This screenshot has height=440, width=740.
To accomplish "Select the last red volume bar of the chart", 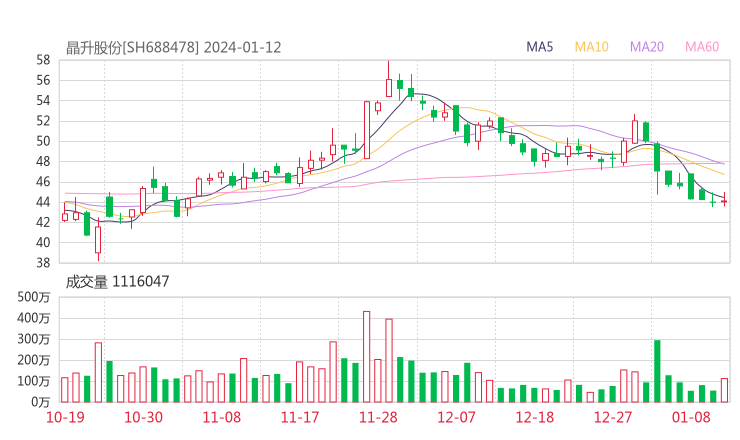I will (x=724, y=390).
